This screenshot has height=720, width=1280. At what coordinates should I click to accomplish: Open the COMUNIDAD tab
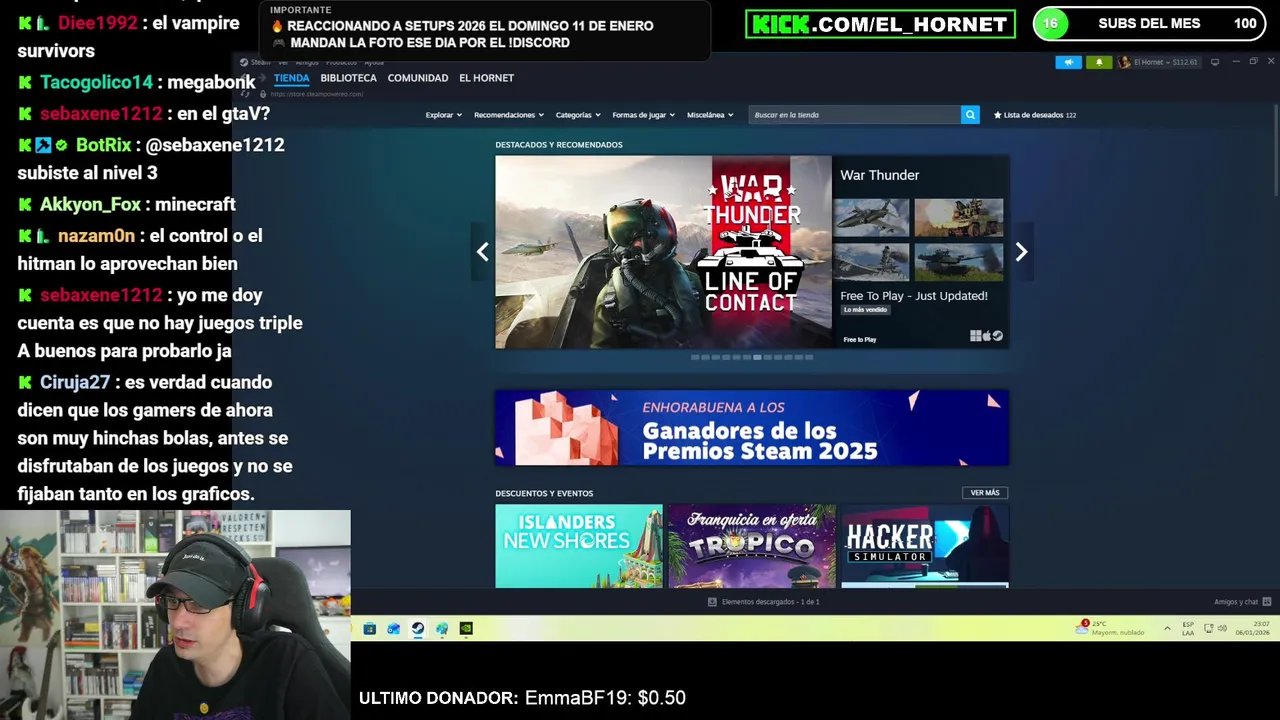pos(417,78)
